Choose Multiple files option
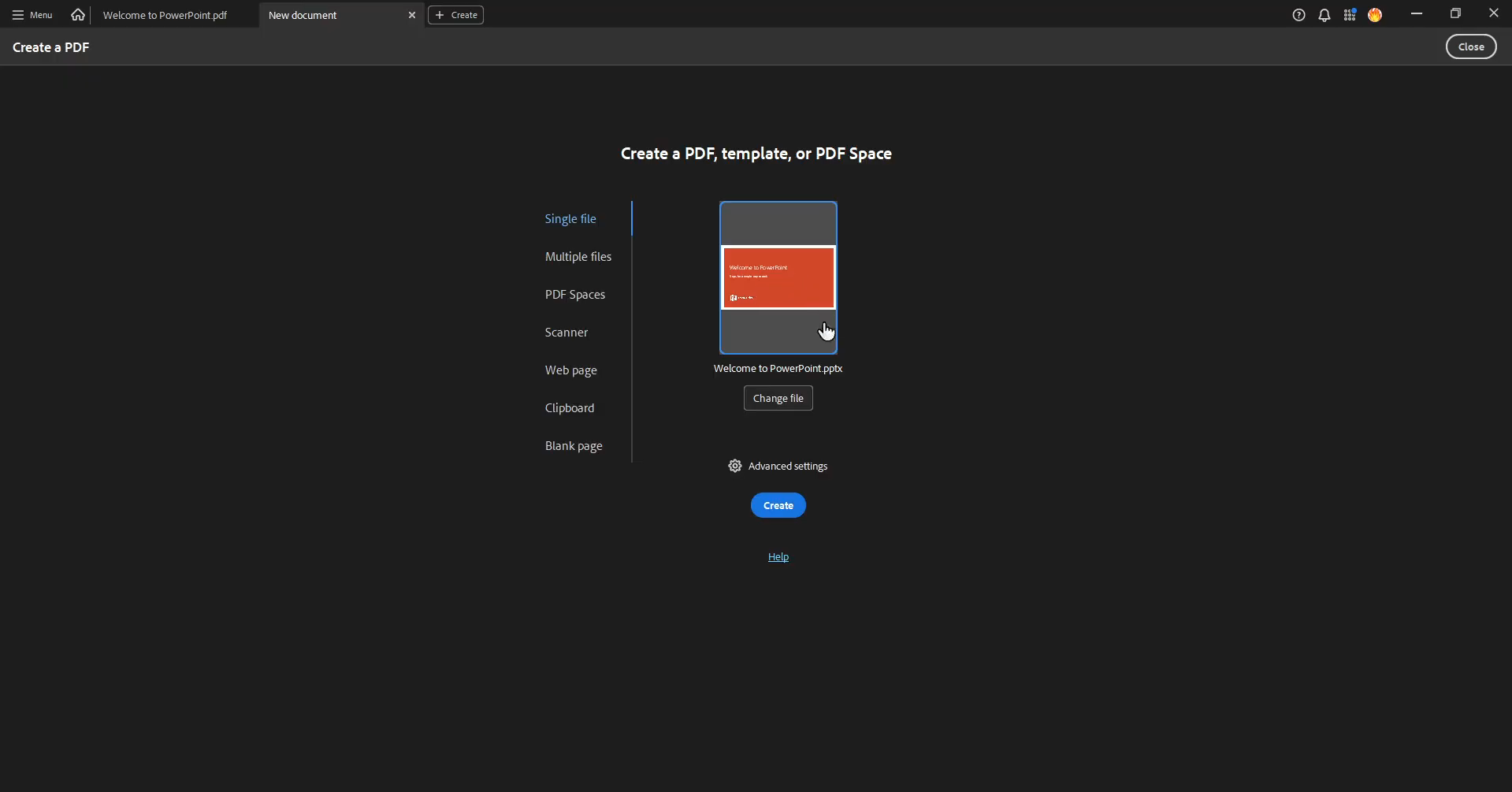The height and width of the screenshot is (792, 1512). (x=578, y=257)
